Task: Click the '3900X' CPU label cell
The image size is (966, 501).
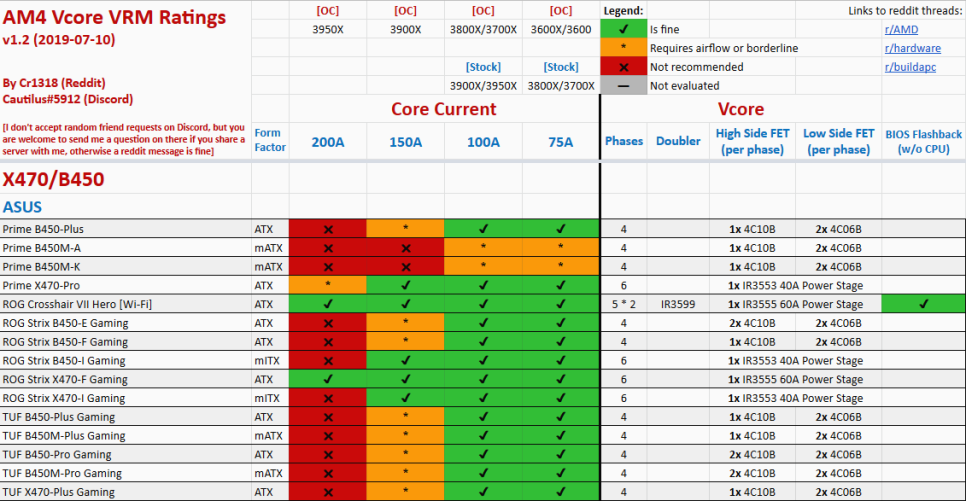Action: click(405, 30)
